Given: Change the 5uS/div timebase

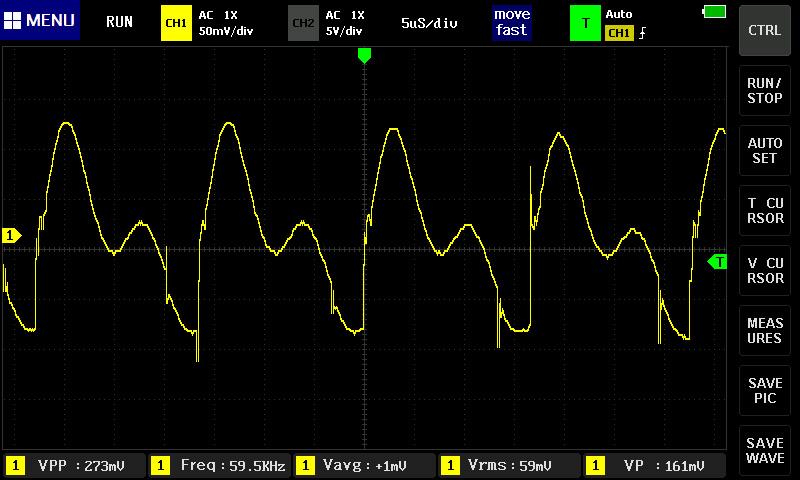Looking at the screenshot, I should [429, 23].
